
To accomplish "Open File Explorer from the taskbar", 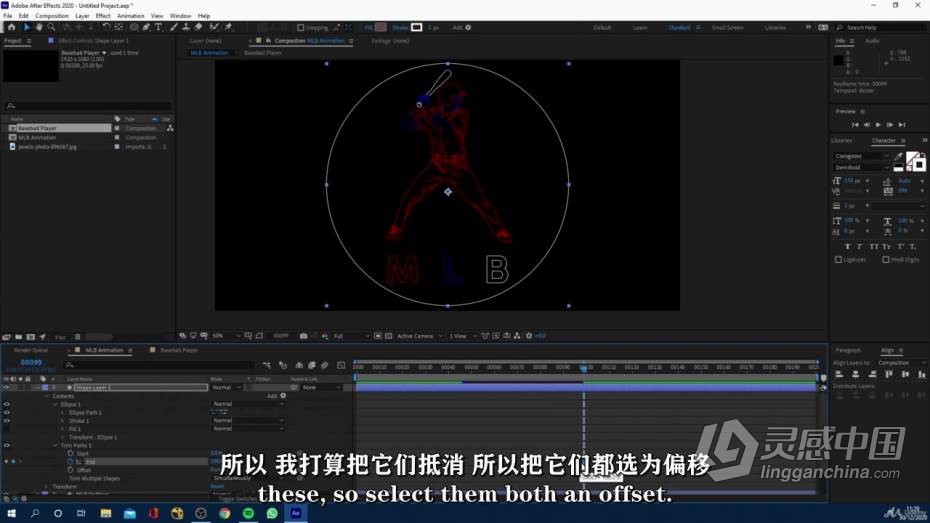I will [x=106, y=513].
